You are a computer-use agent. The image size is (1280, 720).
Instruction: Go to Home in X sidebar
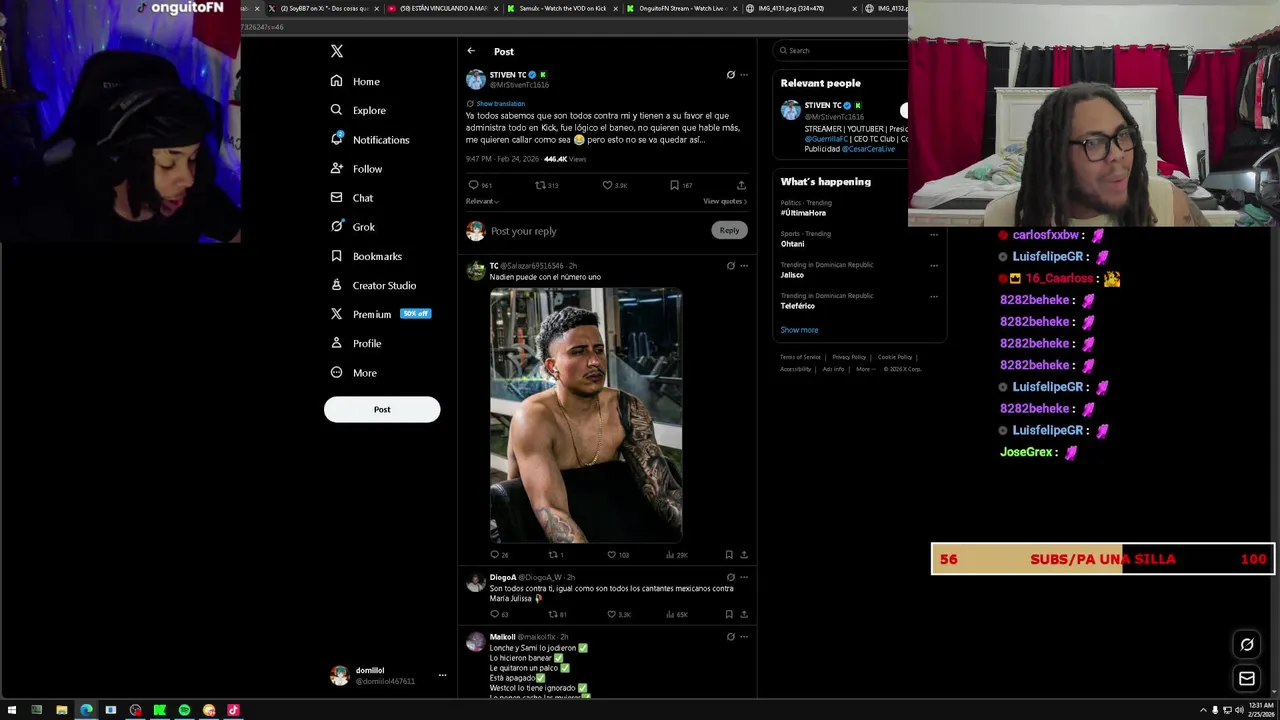coord(355,81)
